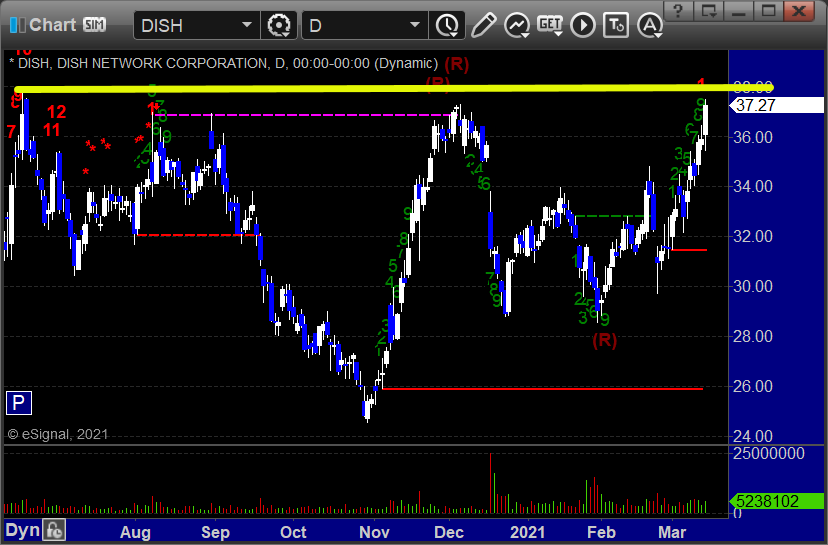
Task: Click the 2021 label on time axis
Action: (x=528, y=532)
